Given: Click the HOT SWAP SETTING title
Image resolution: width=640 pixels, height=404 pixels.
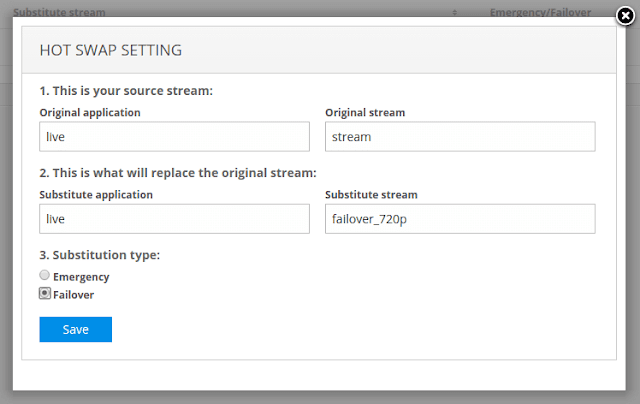Looking at the screenshot, I should pyautogui.click(x=110, y=49).
